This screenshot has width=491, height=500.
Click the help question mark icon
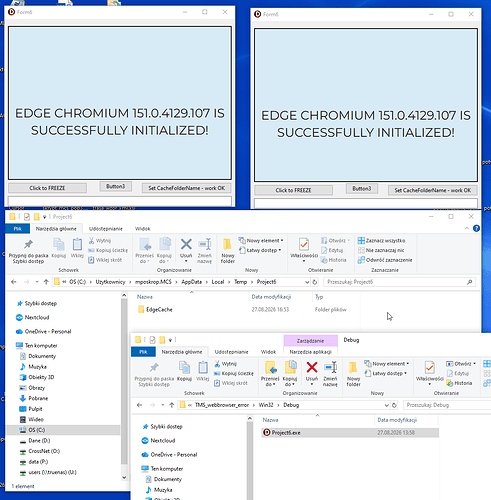pos(476,228)
